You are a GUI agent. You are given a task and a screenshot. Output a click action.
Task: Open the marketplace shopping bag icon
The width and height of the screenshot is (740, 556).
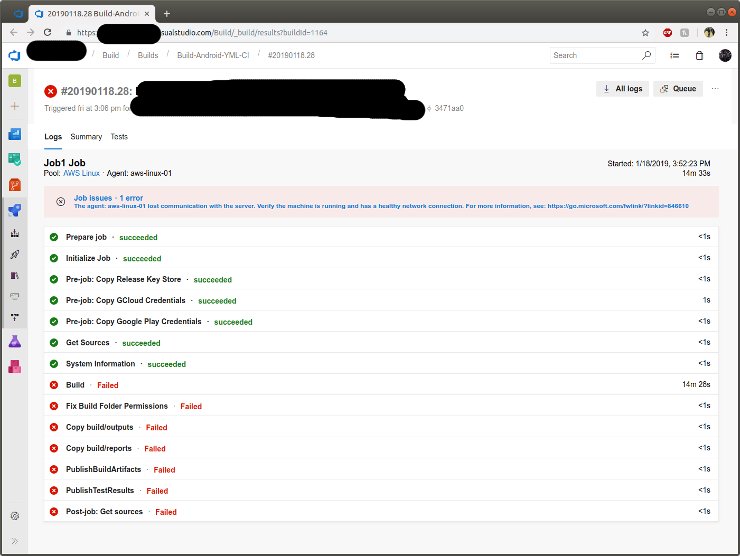(x=699, y=55)
